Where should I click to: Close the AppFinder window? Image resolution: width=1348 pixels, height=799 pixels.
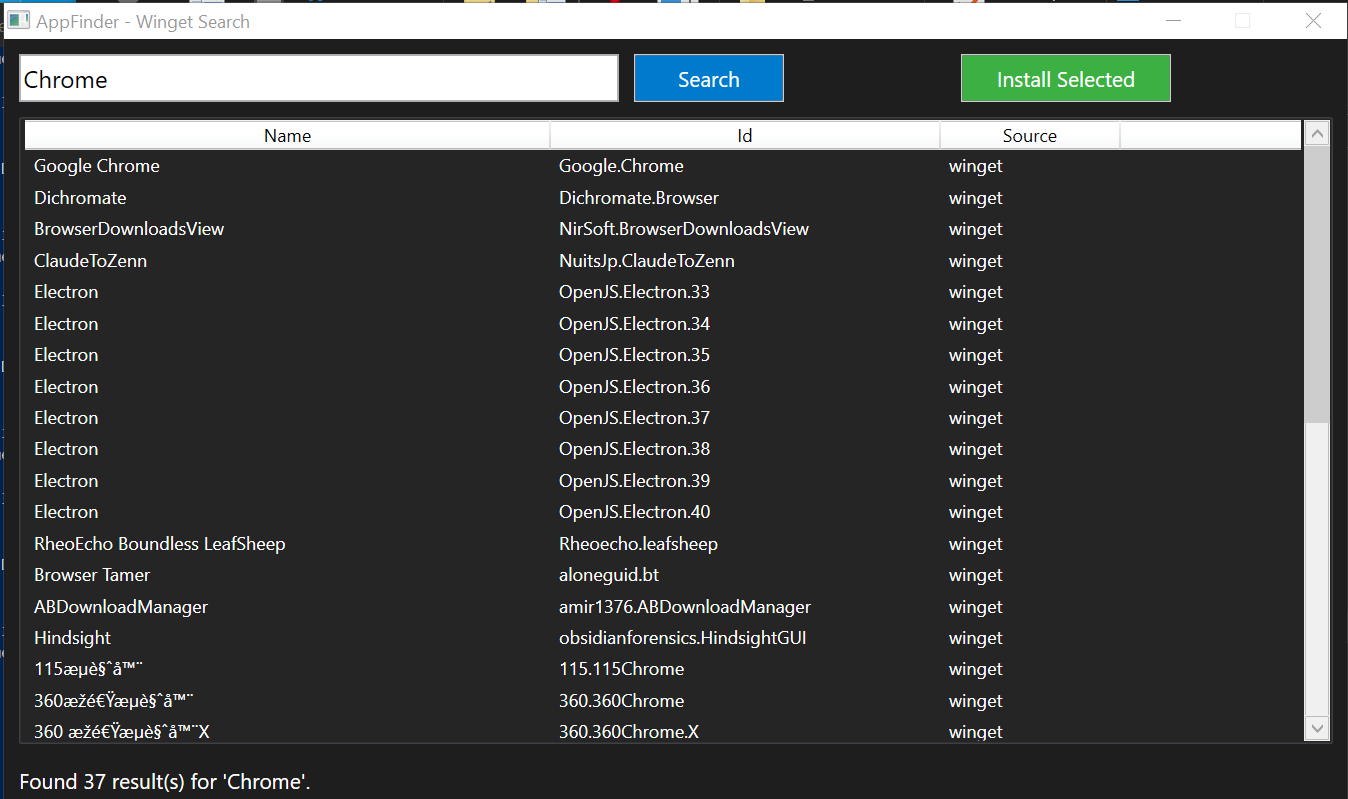point(1314,21)
